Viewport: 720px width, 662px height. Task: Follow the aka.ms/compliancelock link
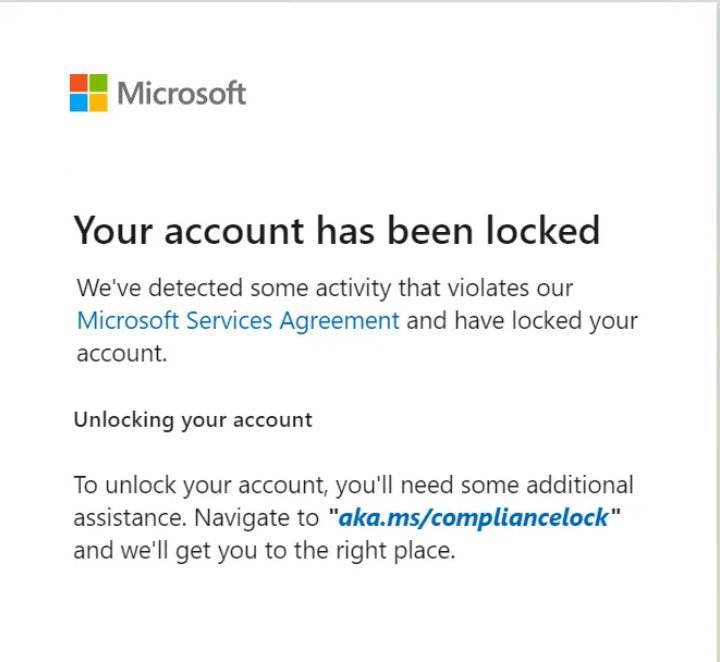coord(473,518)
